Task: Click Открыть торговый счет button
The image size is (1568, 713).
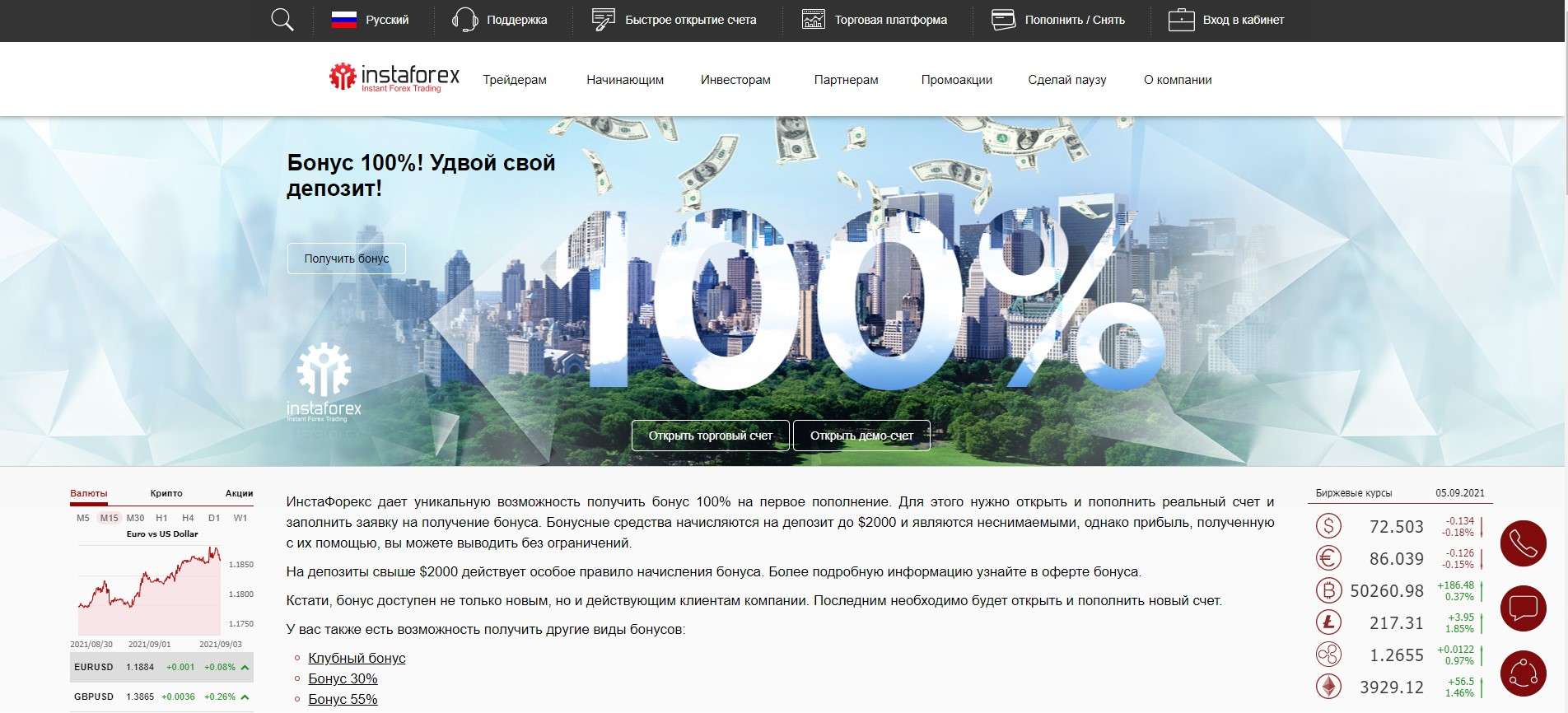Action: [x=711, y=436]
